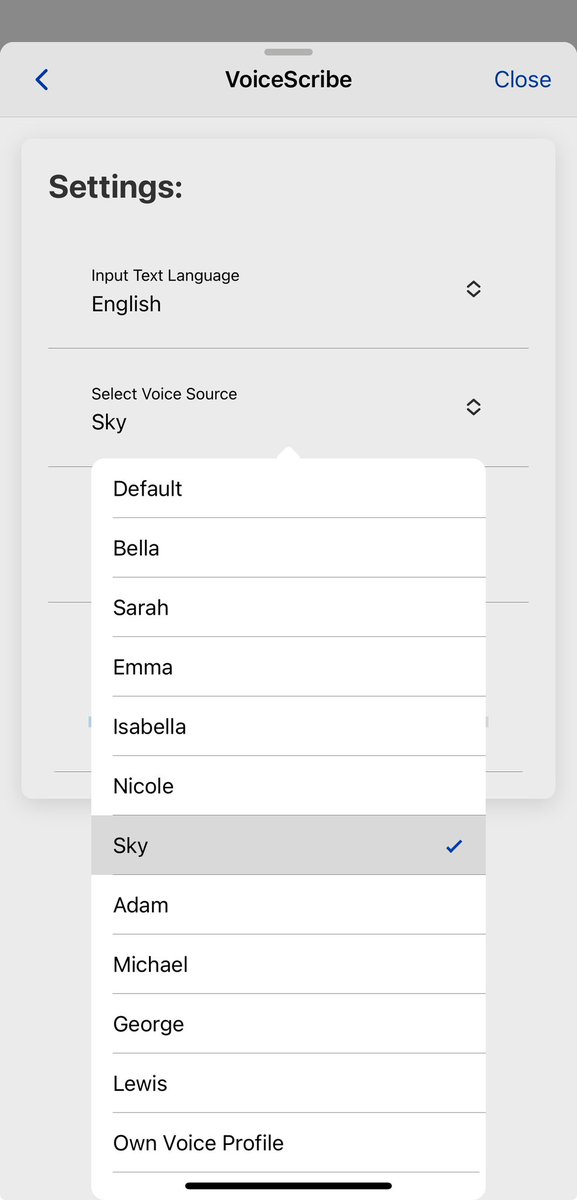The width and height of the screenshot is (577, 1200).
Task: Pick Sarah as the voice source
Action: pos(288,608)
